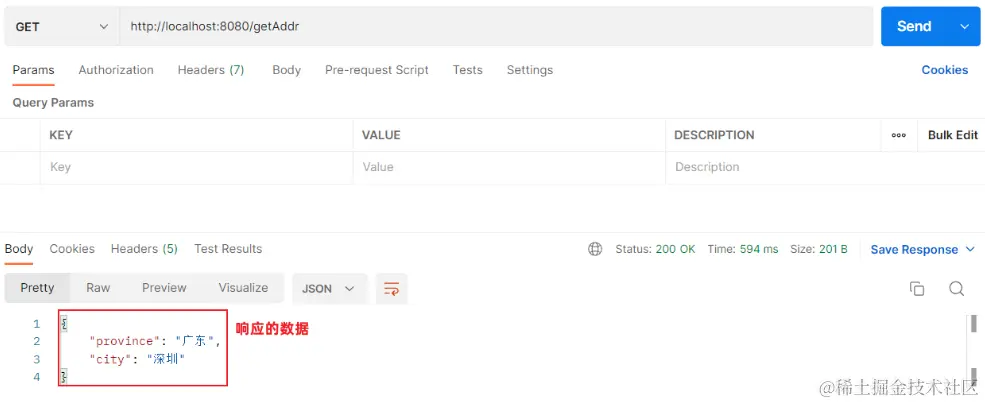Select the Pretty view
Viewport: 985px width, 404px height.
(x=37, y=288)
